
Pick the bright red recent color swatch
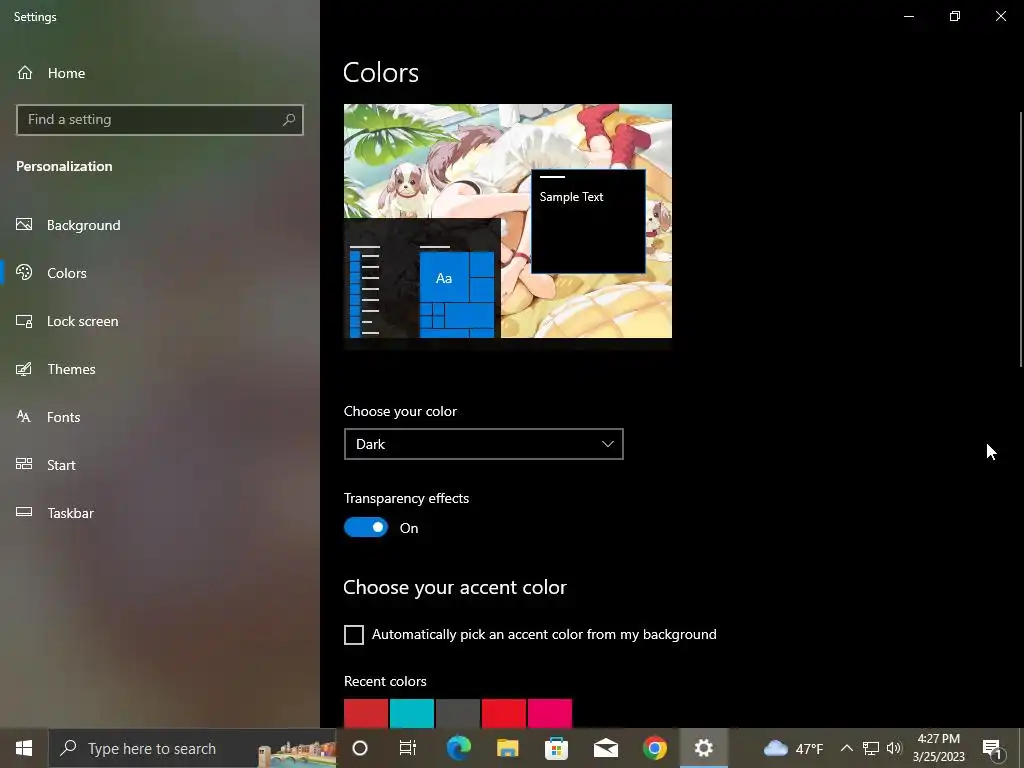pos(504,714)
